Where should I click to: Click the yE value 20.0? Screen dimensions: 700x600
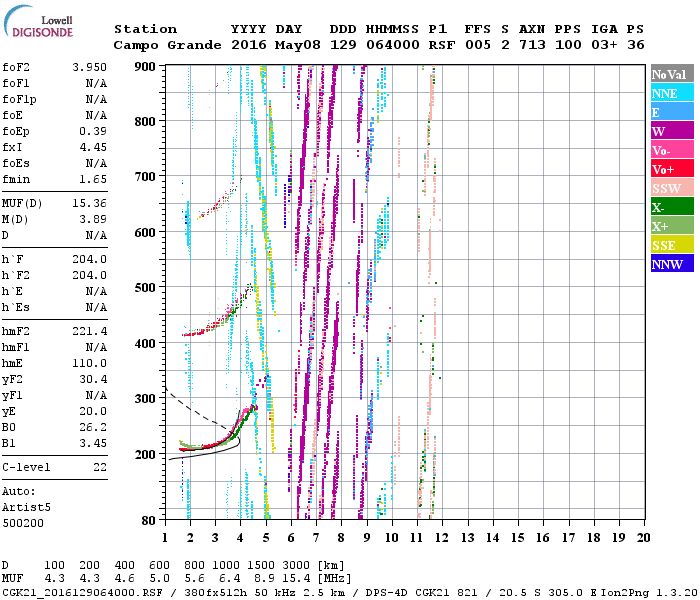pos(93,412)
